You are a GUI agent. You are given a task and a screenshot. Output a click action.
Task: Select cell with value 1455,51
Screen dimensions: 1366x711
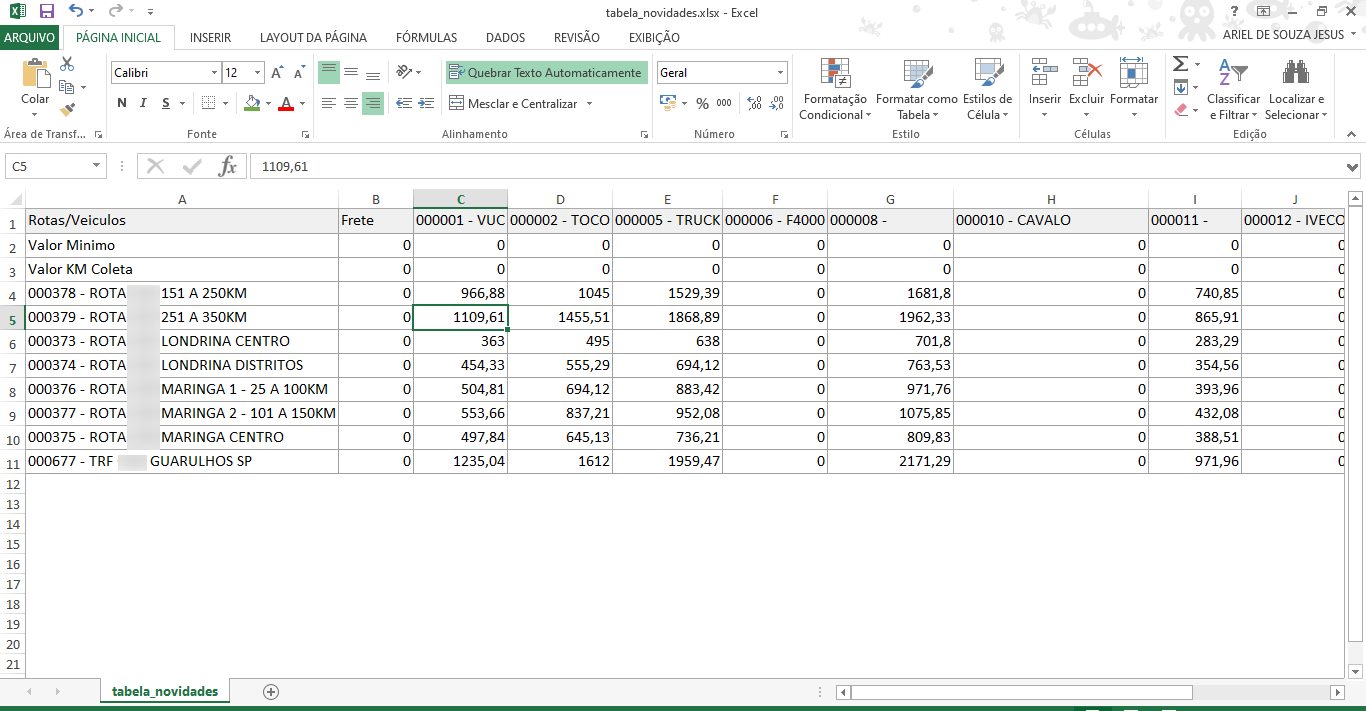560,317
